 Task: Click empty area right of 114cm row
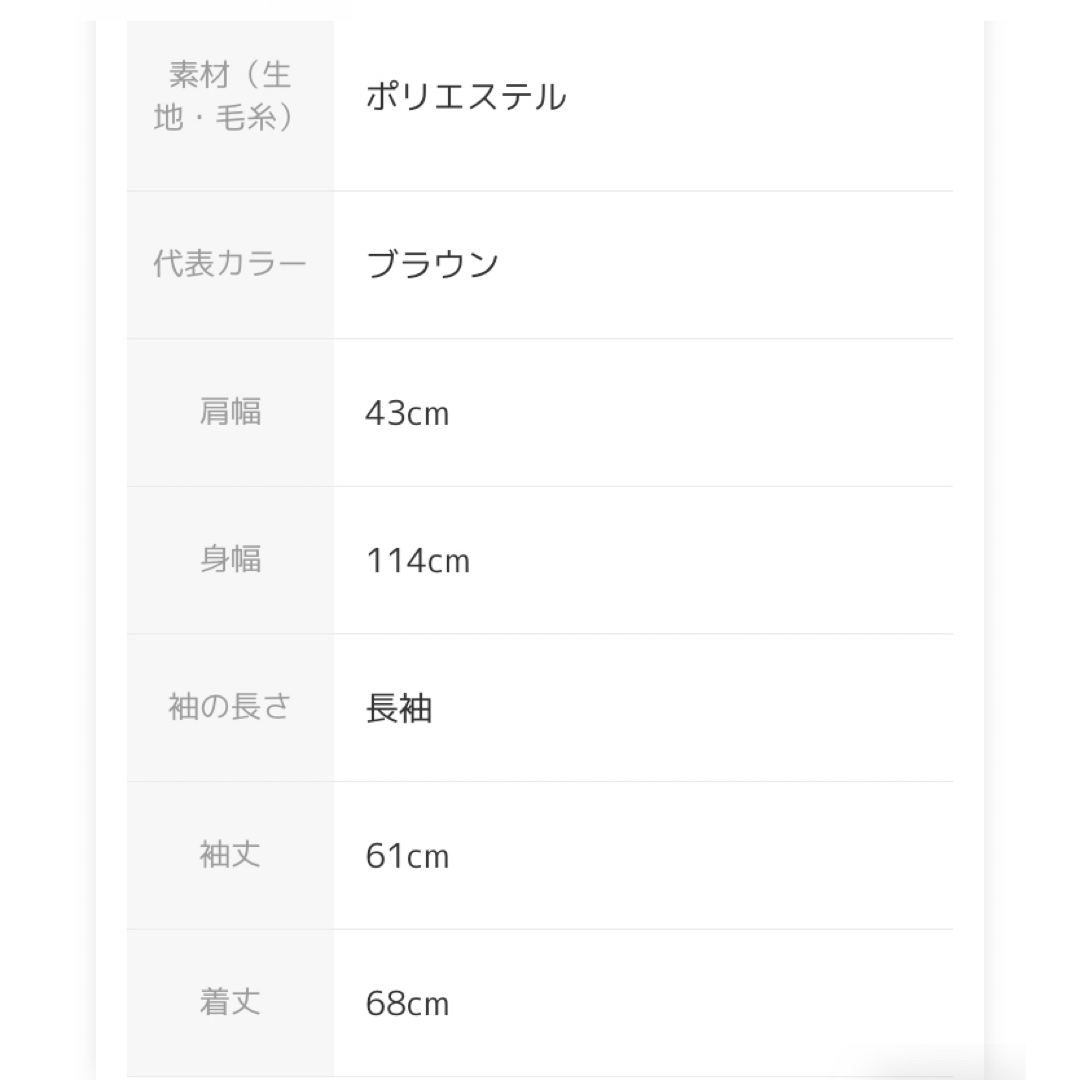pyautogui.click(x=712, y=560)
